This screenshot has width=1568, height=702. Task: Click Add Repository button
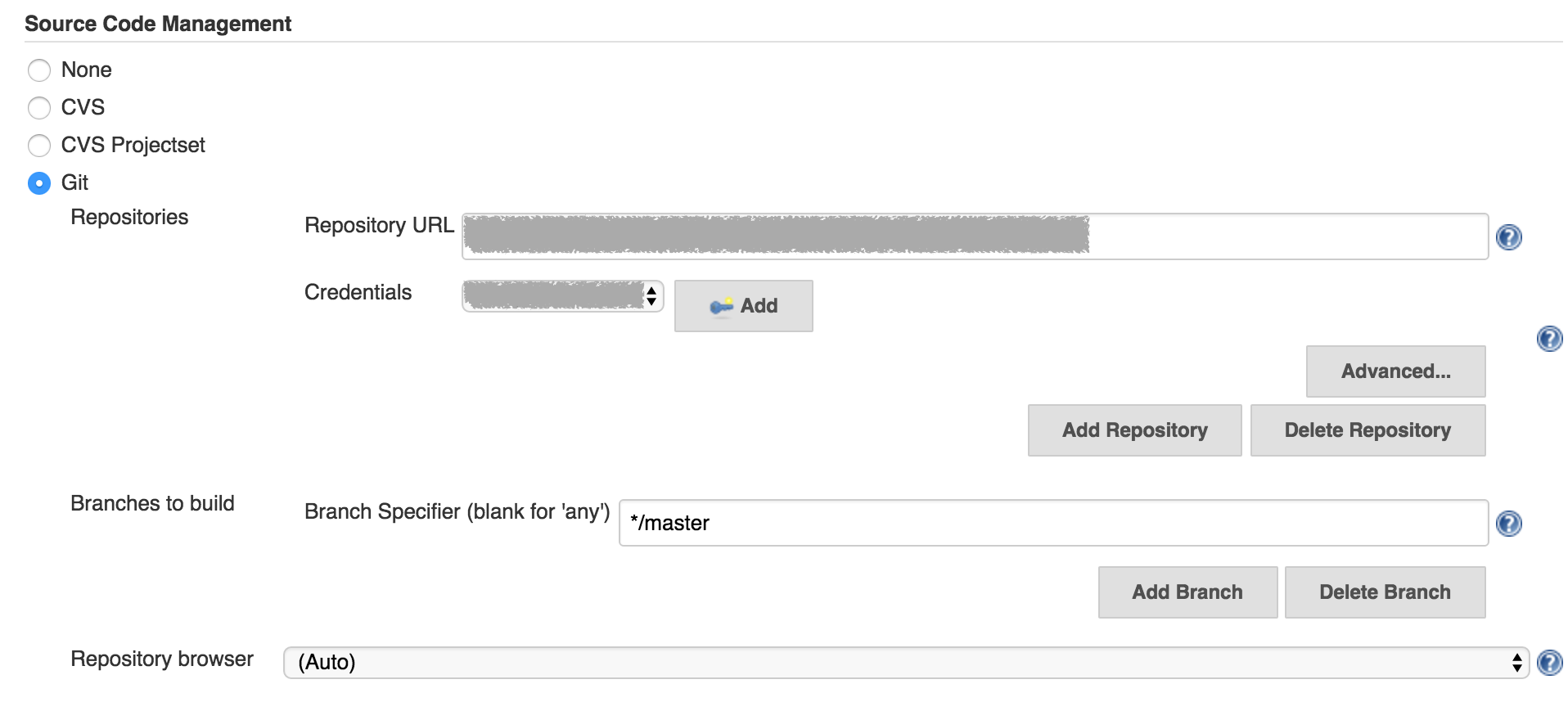pos(1134,430)
